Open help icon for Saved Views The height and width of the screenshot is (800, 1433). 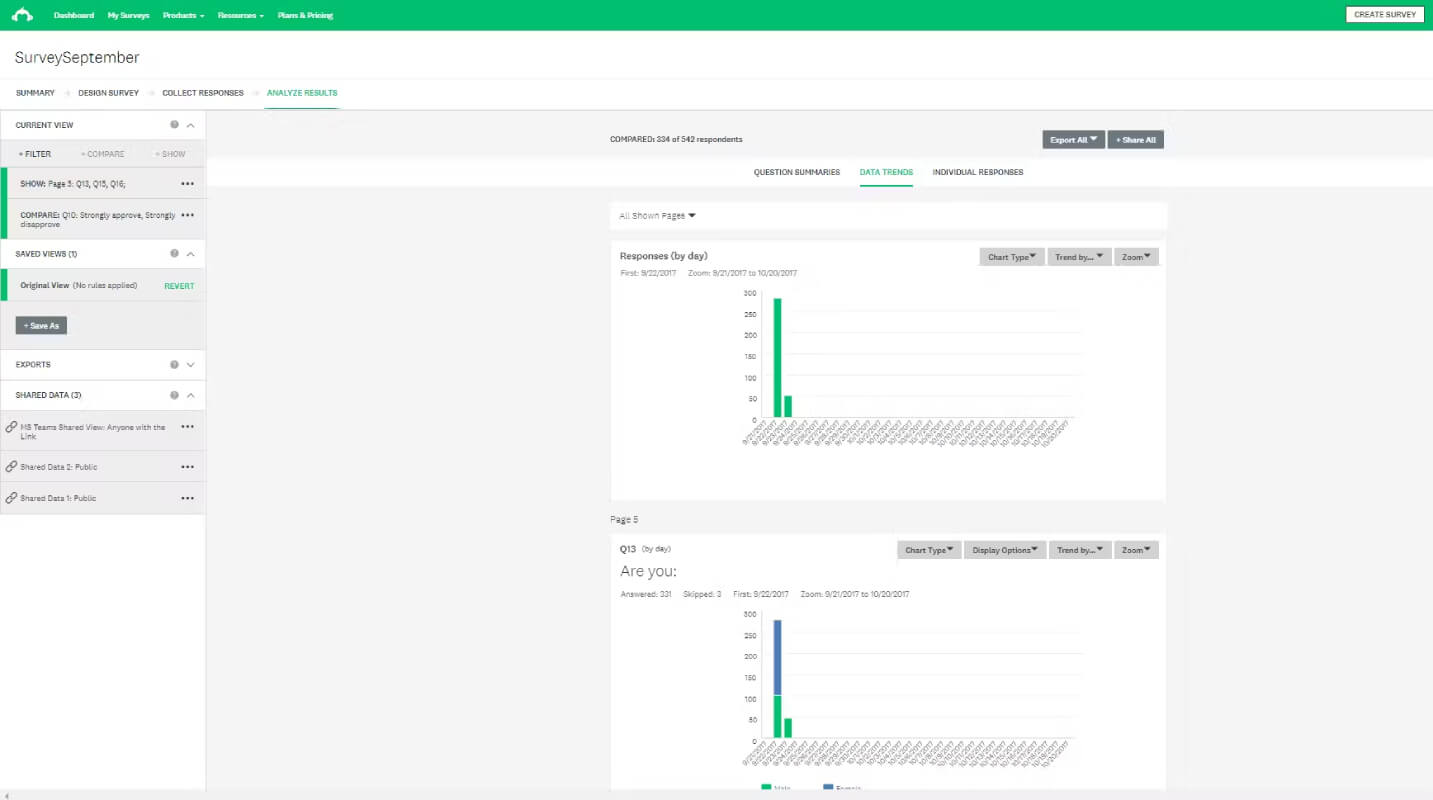tap(174, 254)
